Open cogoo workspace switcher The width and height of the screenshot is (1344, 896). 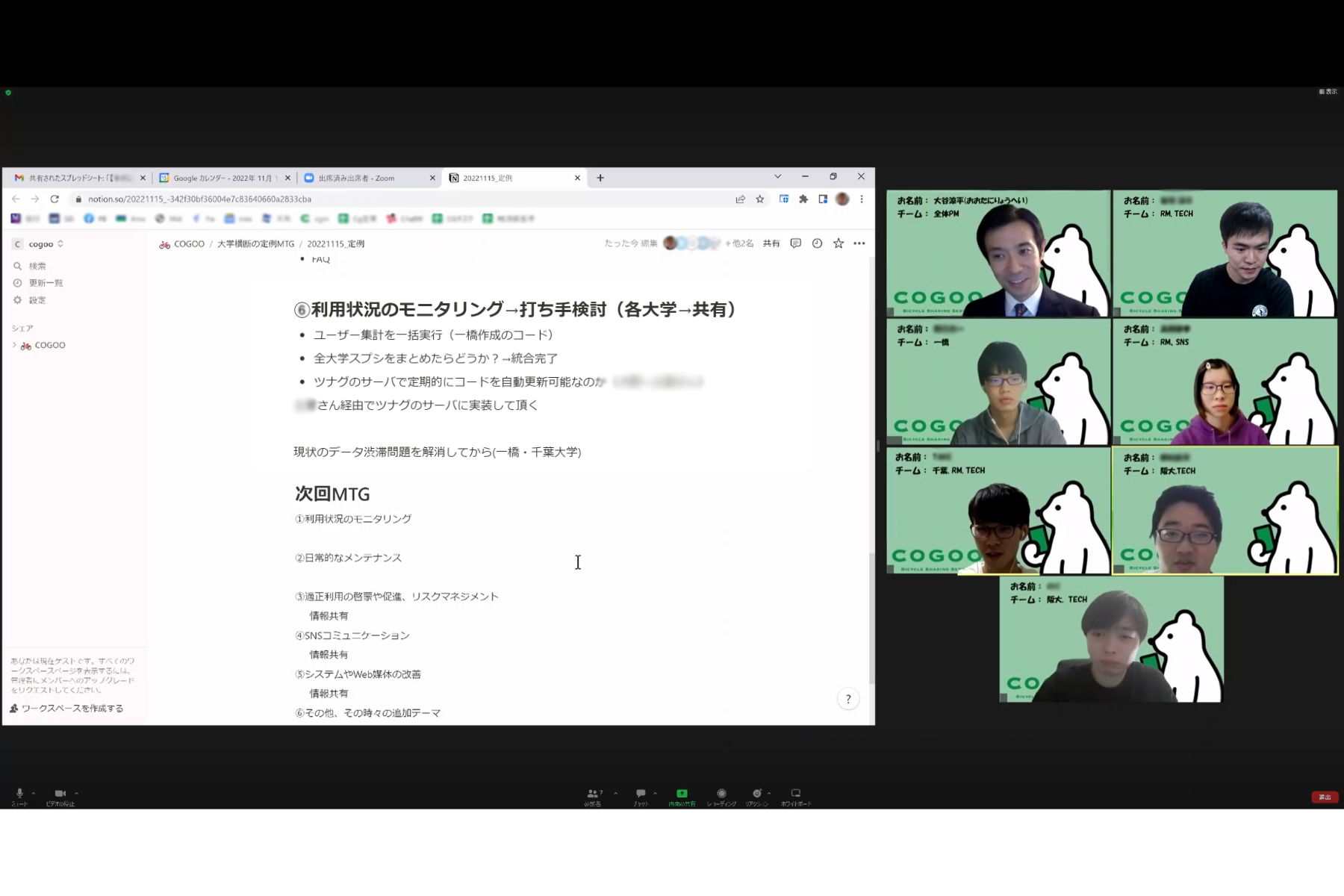[x=39, y=244]
